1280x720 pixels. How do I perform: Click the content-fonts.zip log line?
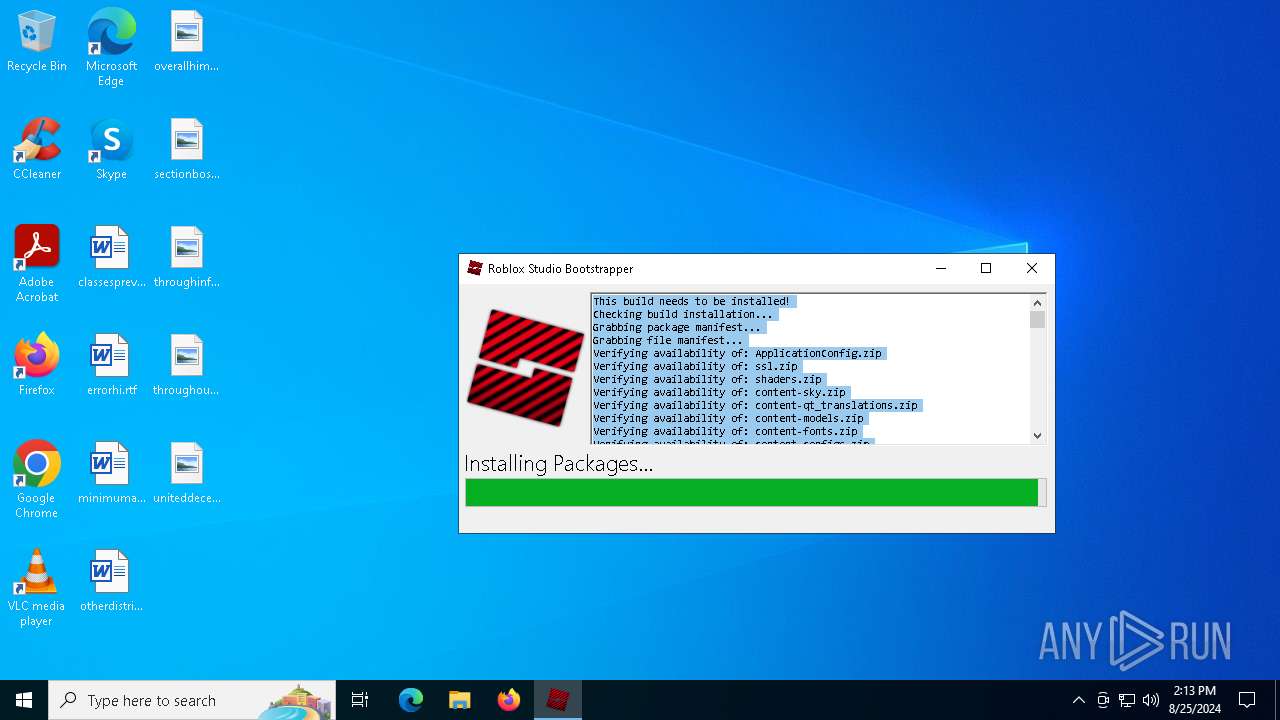click(725, 431)
